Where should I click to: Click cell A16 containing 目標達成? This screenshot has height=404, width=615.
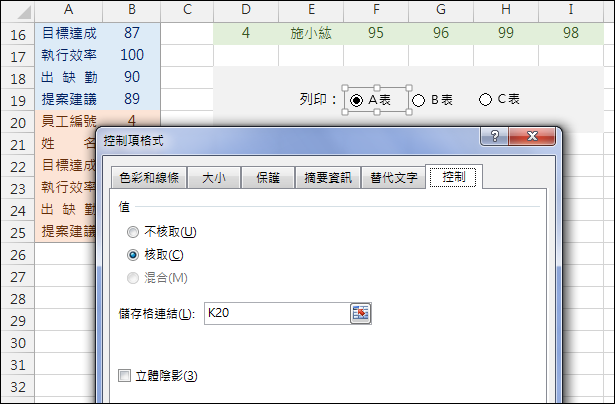point(69,33)
